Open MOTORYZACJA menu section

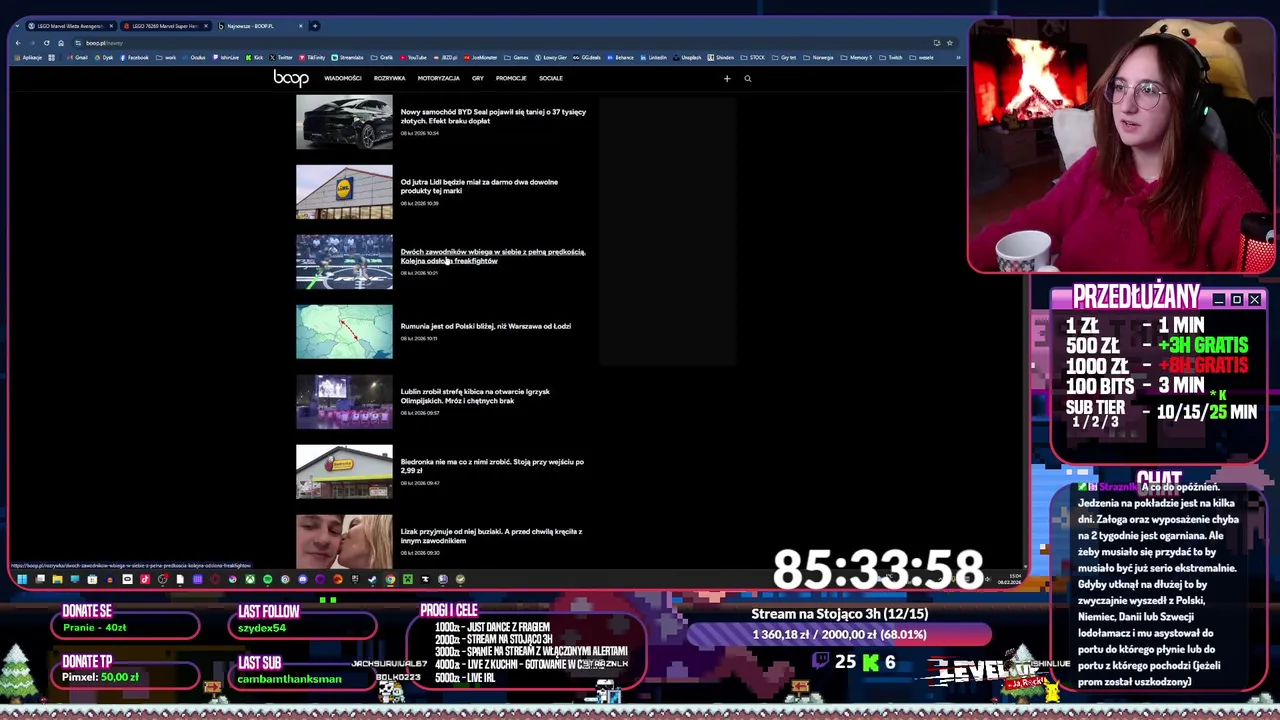[439, 78]
